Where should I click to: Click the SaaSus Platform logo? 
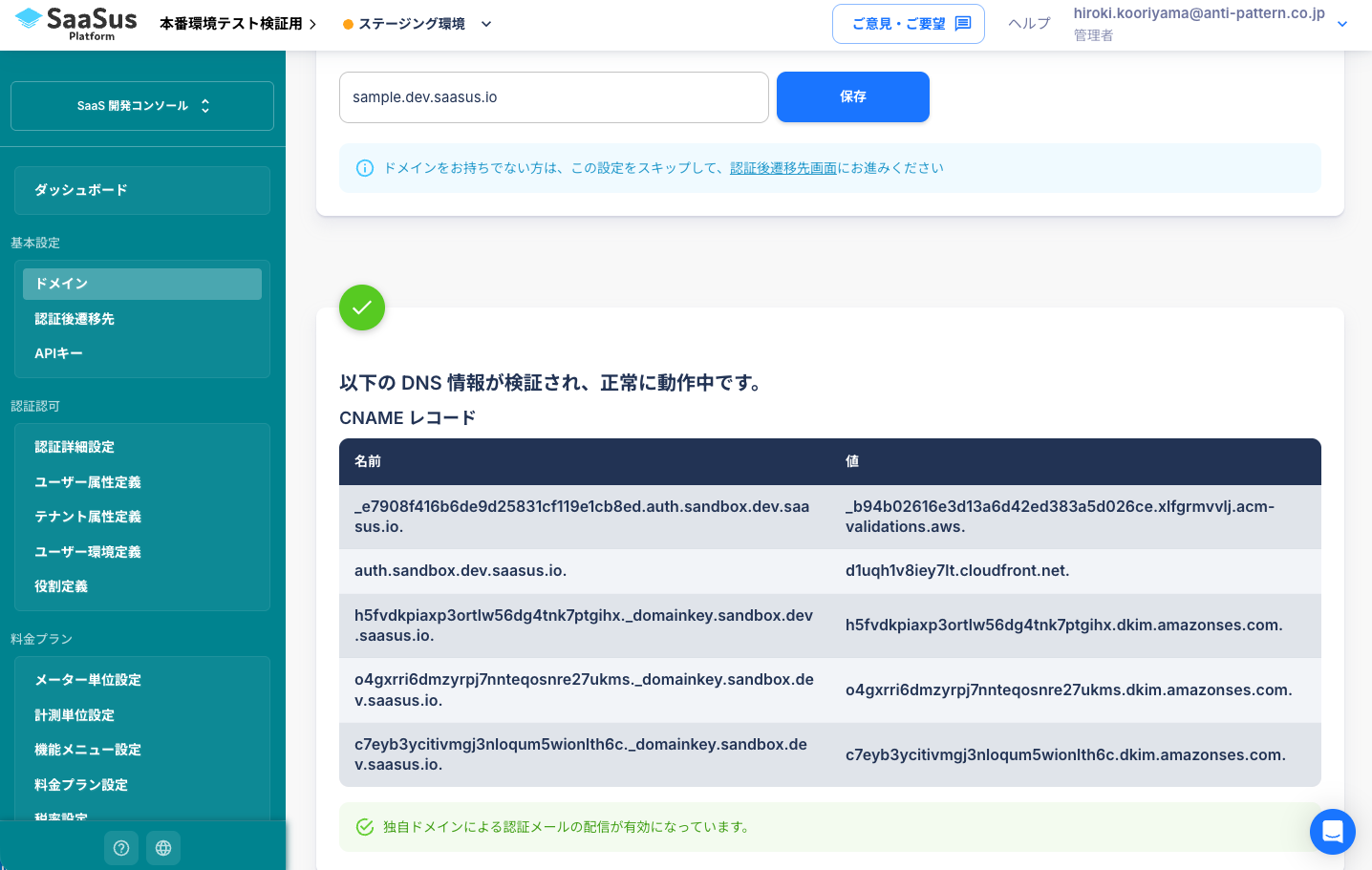pos(75,23)
